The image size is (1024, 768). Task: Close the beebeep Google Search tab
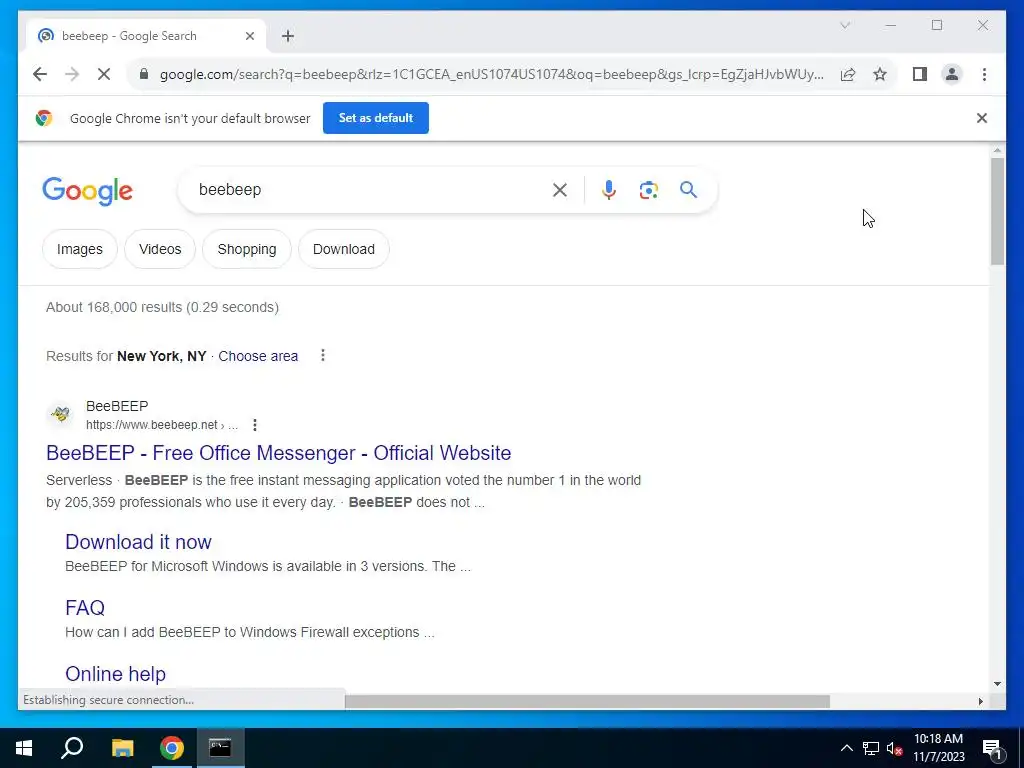249,36
